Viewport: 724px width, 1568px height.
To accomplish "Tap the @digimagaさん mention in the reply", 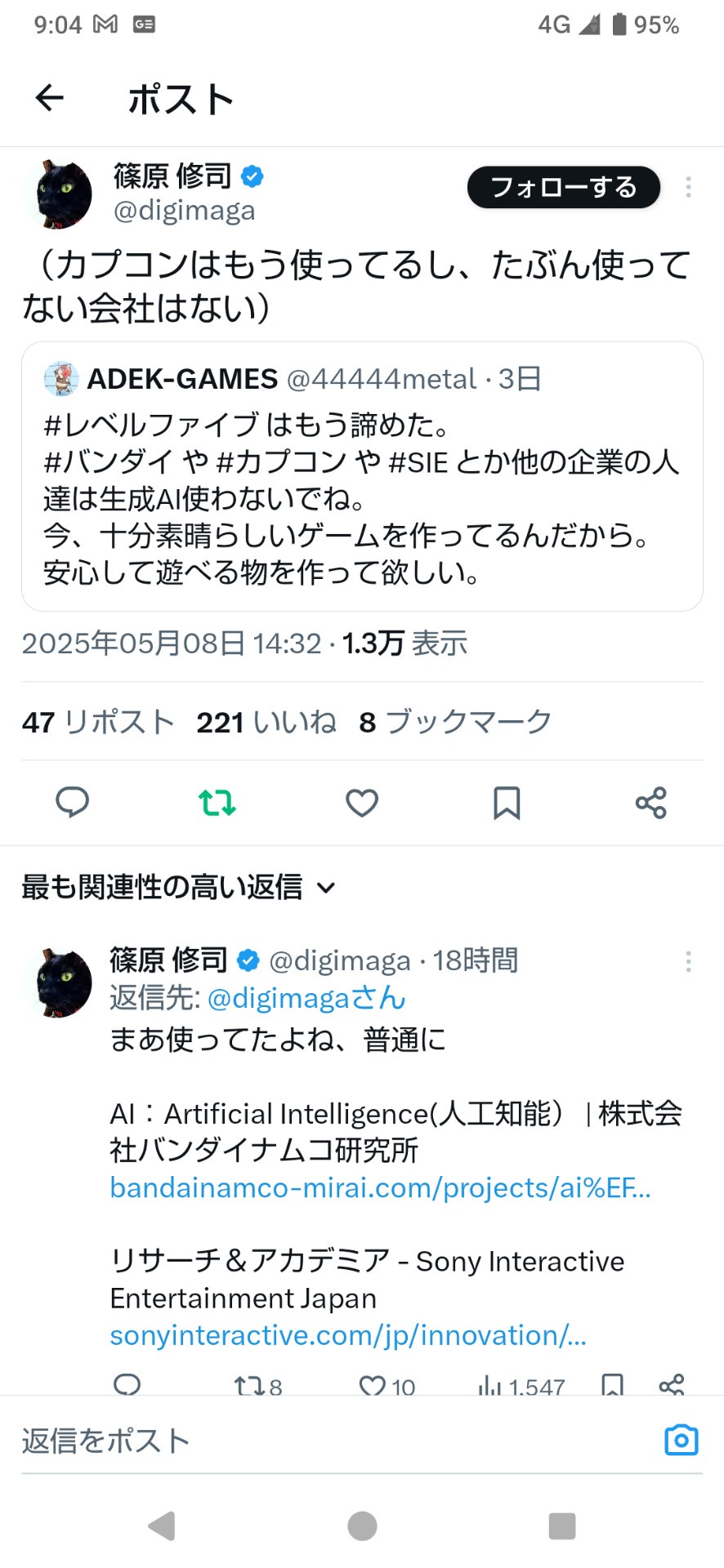I will point(306,998).
